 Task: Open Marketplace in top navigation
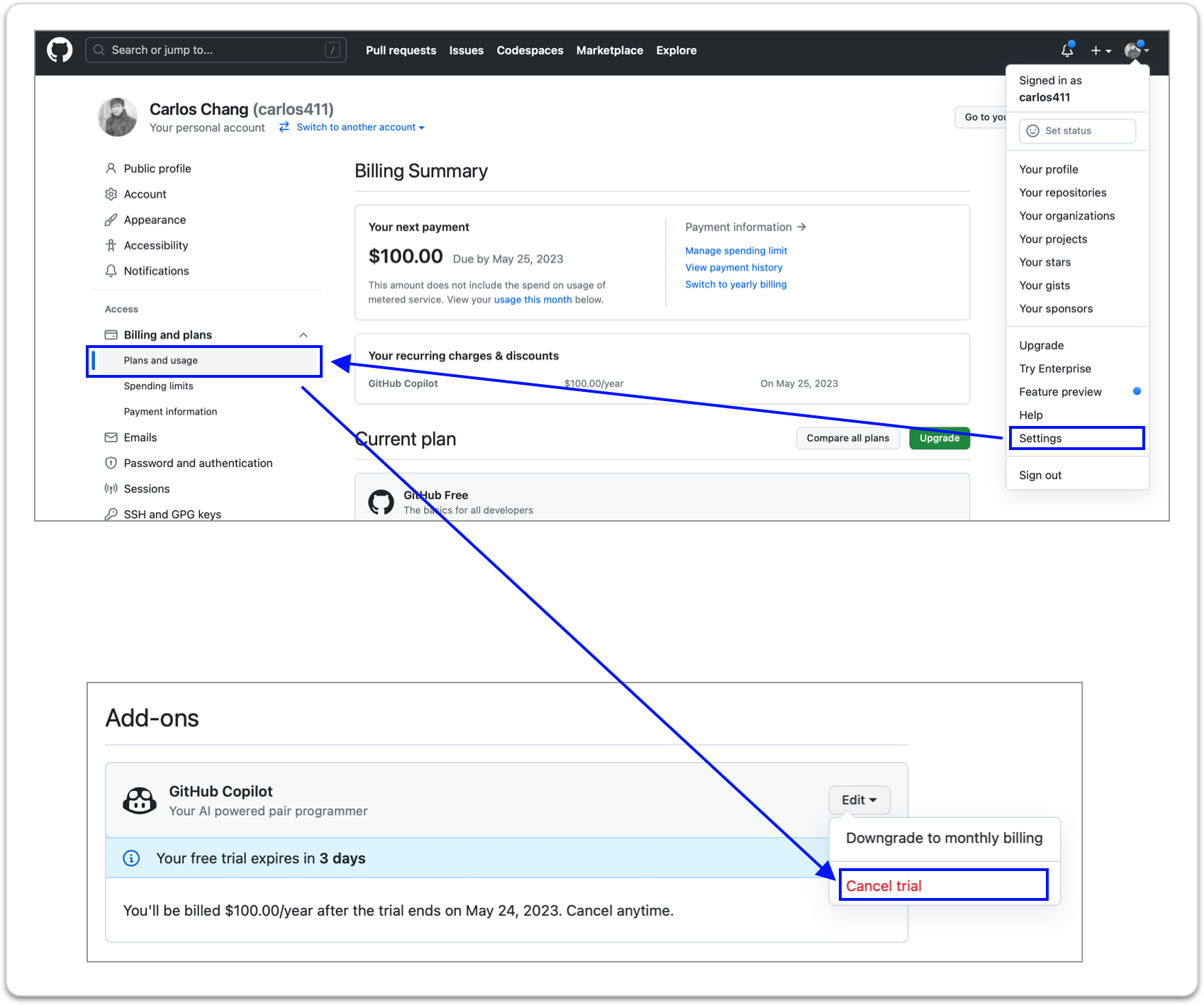pyautogui.click(x=609, y=50)
